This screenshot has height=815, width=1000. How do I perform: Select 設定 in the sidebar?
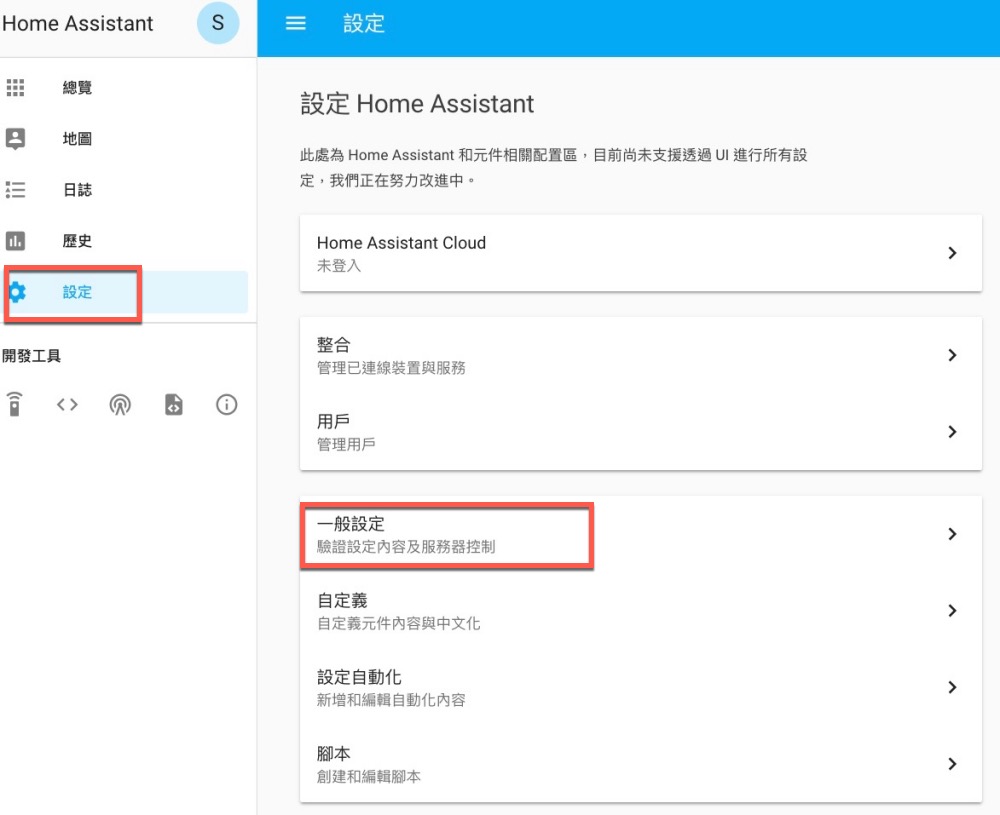pyautogui.click(x=126, y=292)
